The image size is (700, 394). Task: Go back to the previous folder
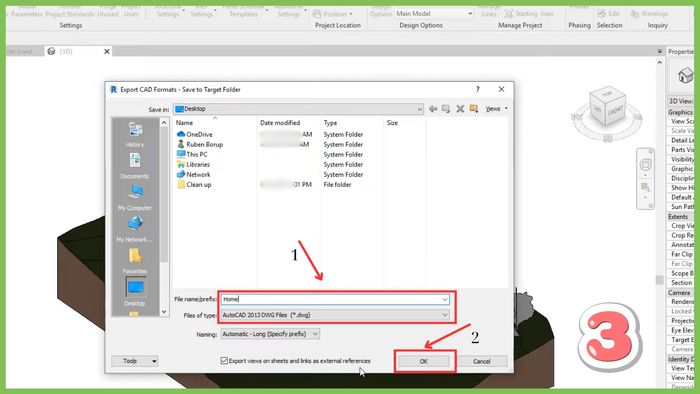(x=433, y=109)
